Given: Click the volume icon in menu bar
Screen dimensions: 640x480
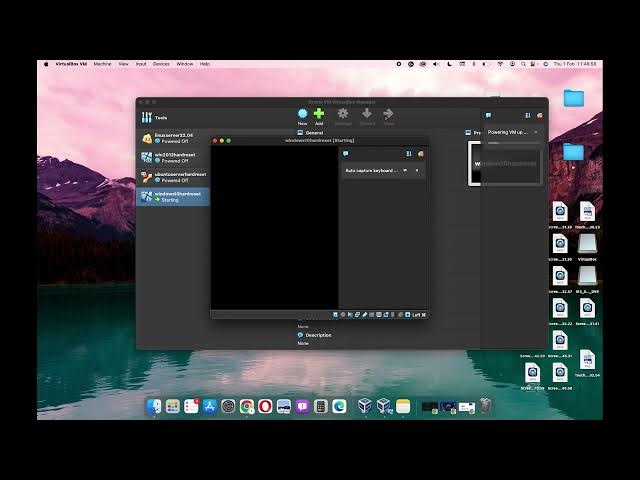Looking at the screenshot, I should (436, 64).
